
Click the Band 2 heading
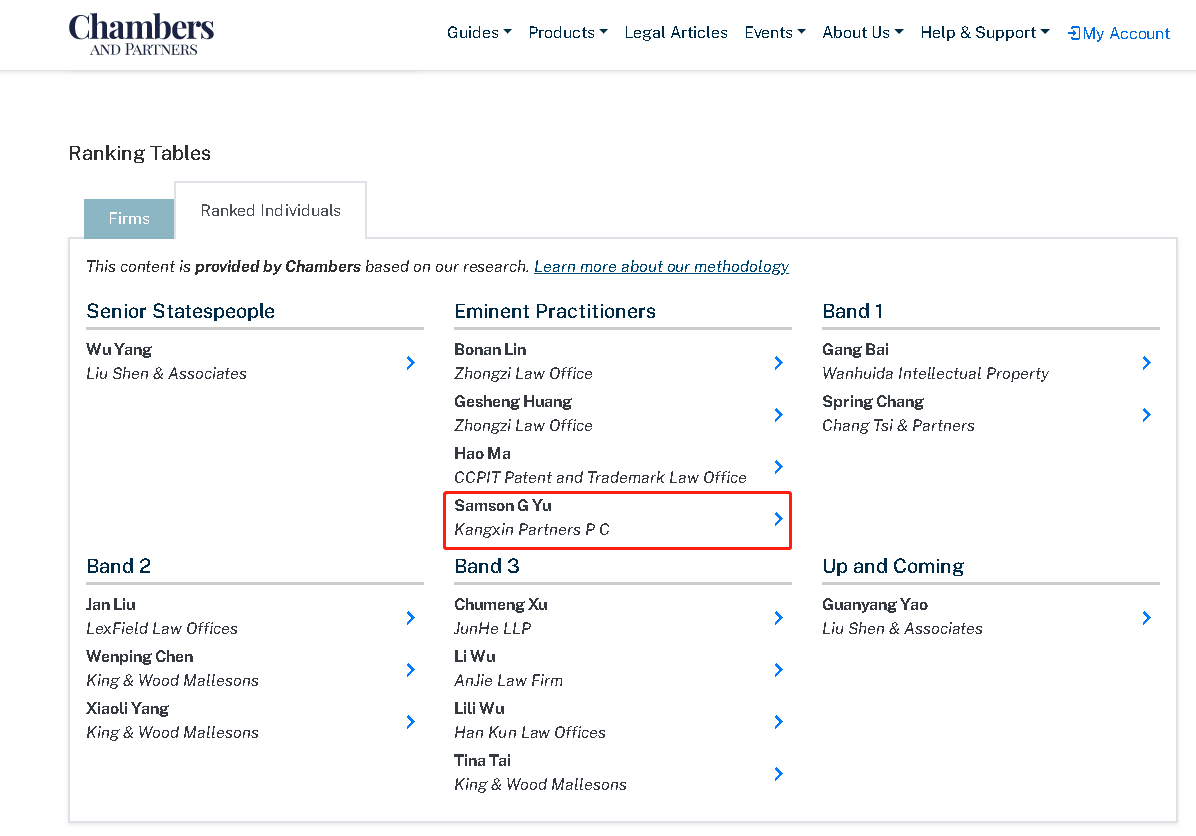pos(118,566)
